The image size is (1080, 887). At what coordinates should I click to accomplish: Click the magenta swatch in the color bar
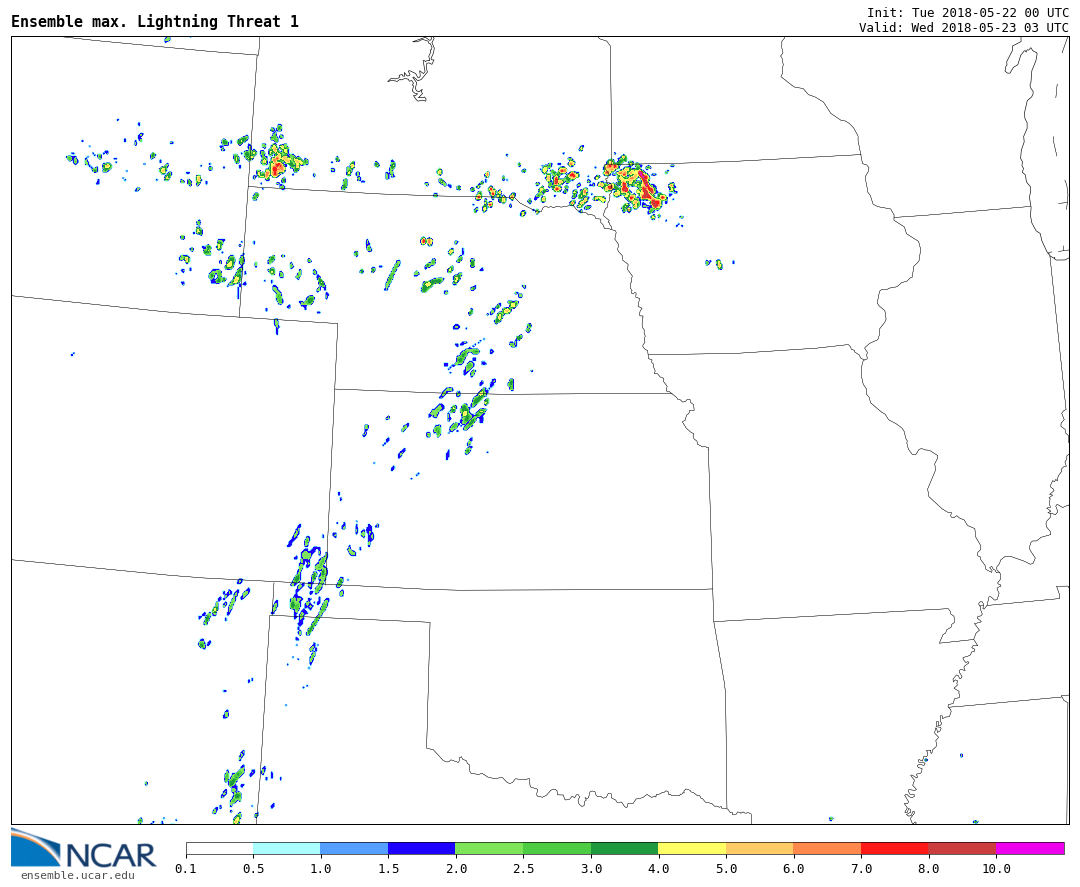click(x=1029, y=848)
